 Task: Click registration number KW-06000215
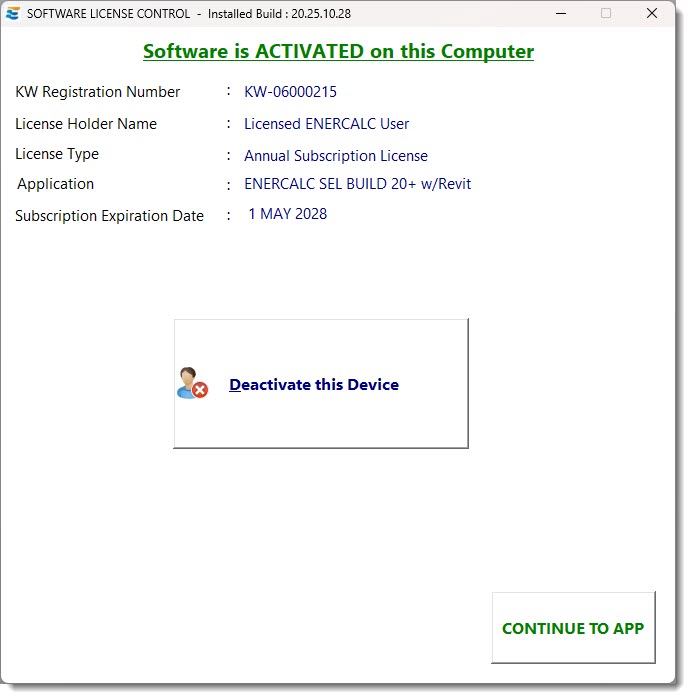[x=290, y=92]
